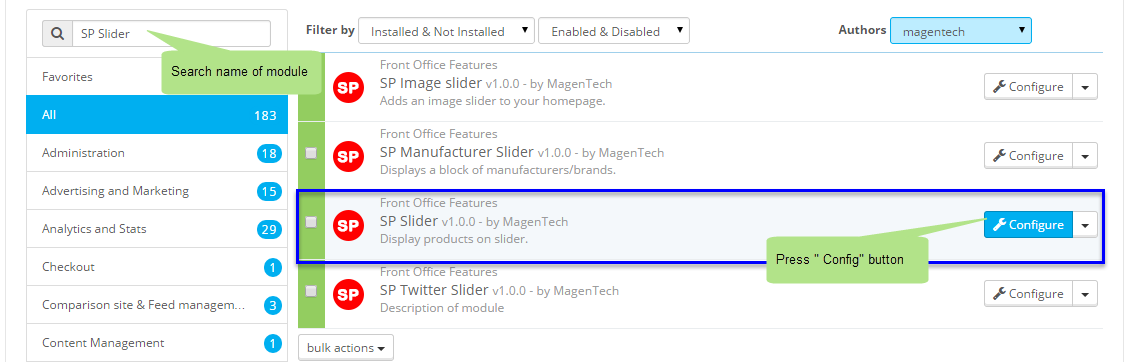
Task: Click the SP Slider module logo
Action: [x=348, y=225]
